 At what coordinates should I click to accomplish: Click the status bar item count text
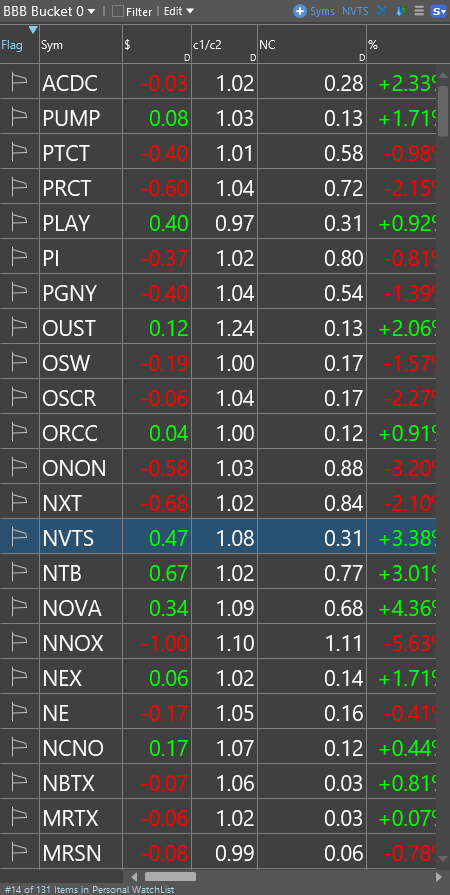point(89,889)
